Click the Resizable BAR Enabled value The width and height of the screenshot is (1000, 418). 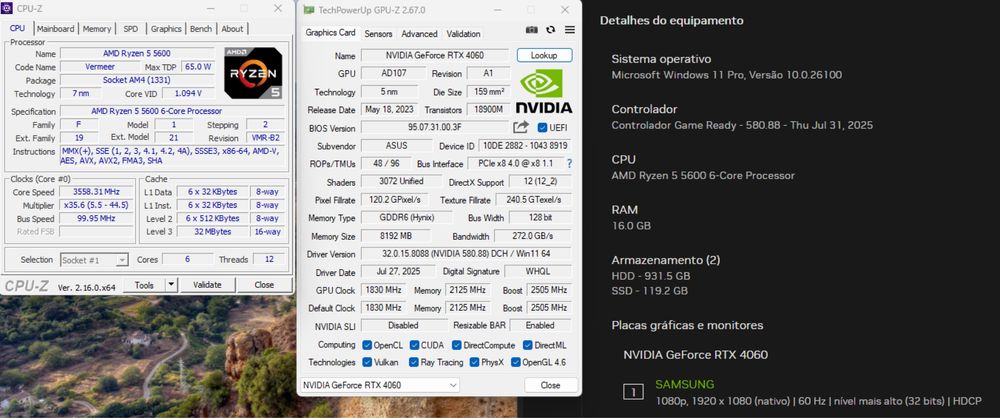(x=540, y=325)
